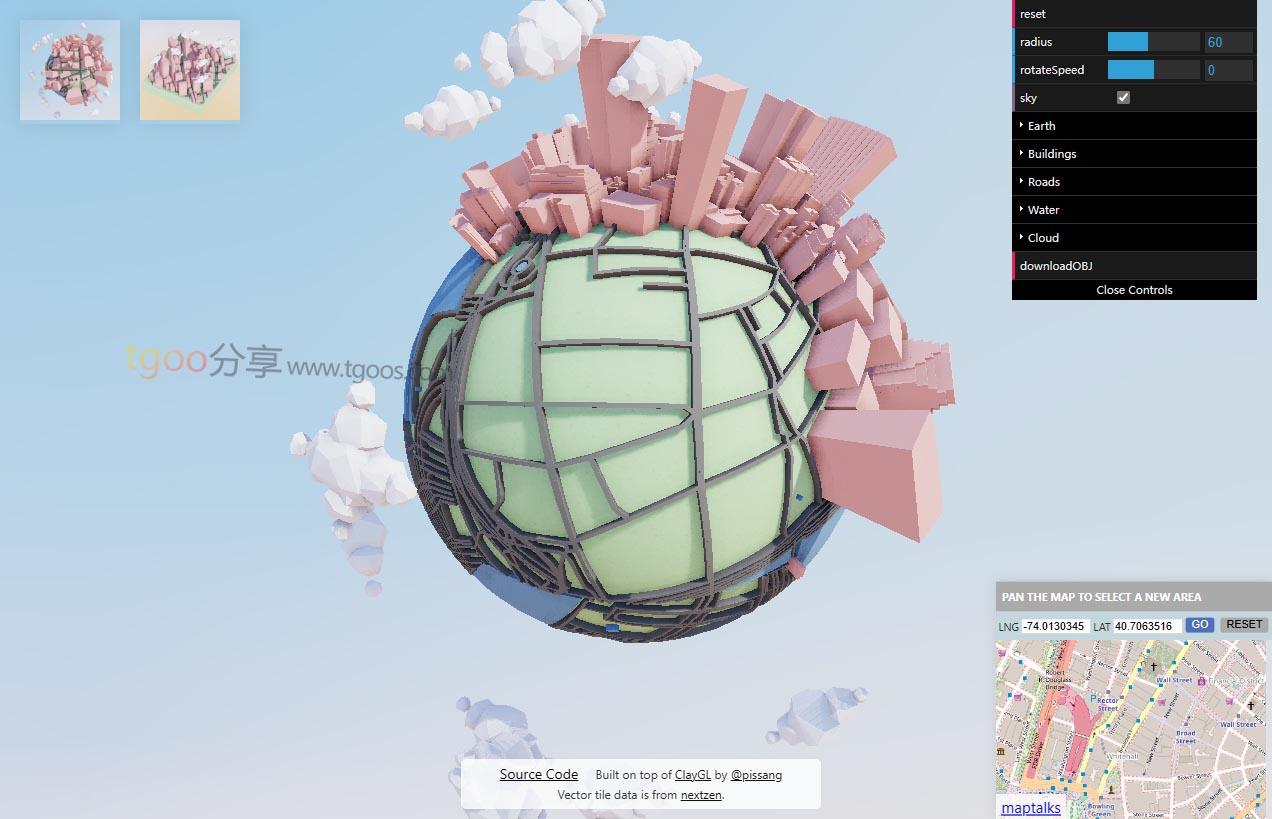Toggle the sky checkbox
The width and height of the screenshot is (1272, 819).
(x=1123, y=98)
